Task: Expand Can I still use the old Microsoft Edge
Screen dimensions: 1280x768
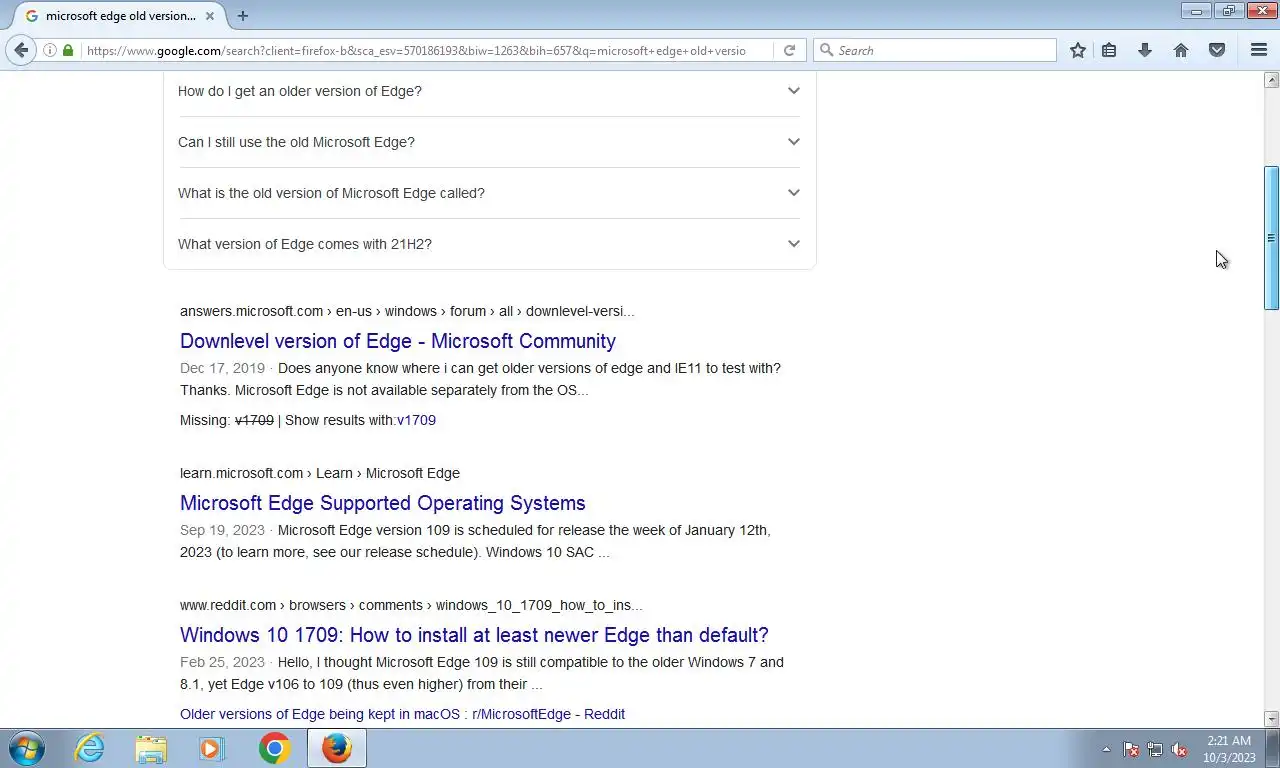Action: pos(489,142)
